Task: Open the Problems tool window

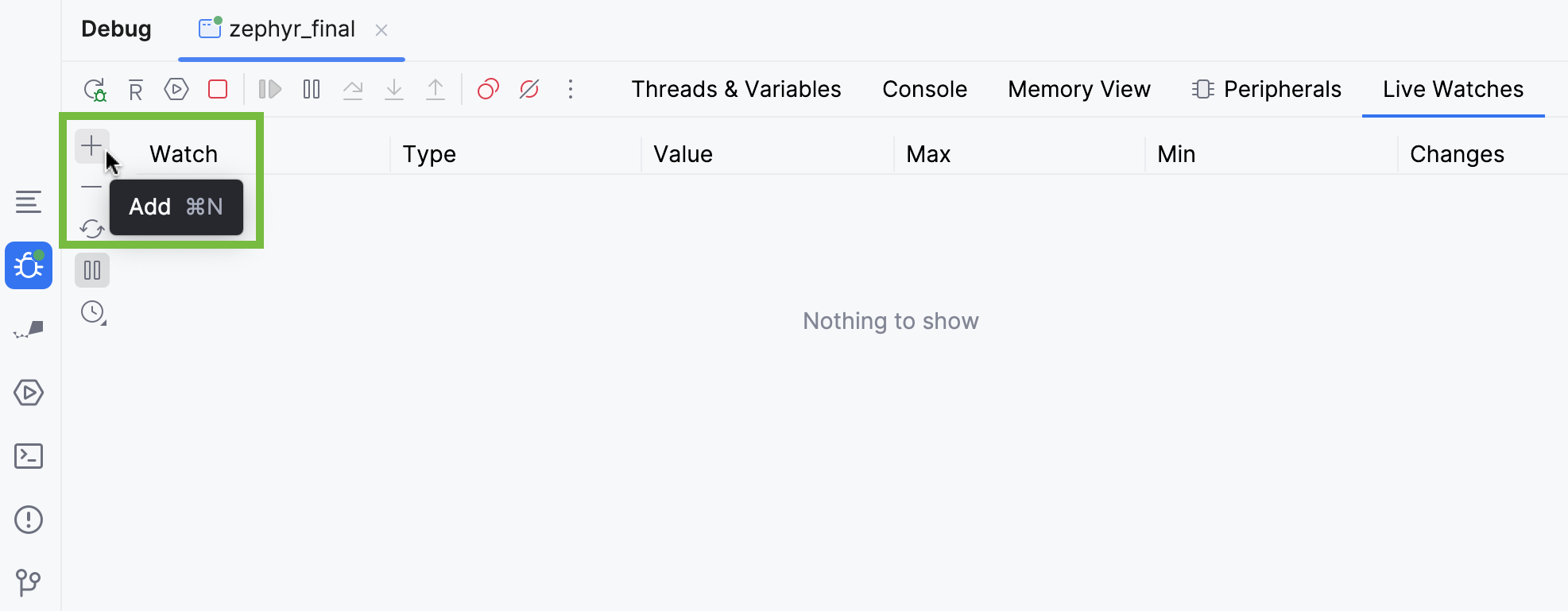Action: (29, 519)
